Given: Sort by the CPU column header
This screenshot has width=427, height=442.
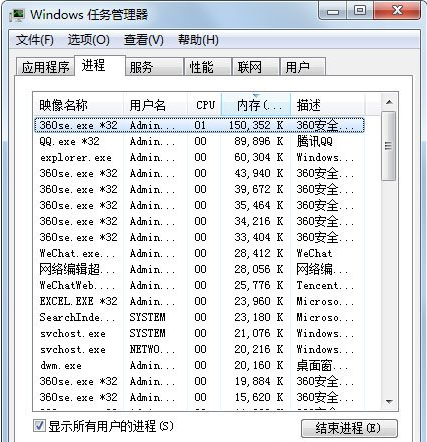Looking at the screenshot, I should (204, 105).
